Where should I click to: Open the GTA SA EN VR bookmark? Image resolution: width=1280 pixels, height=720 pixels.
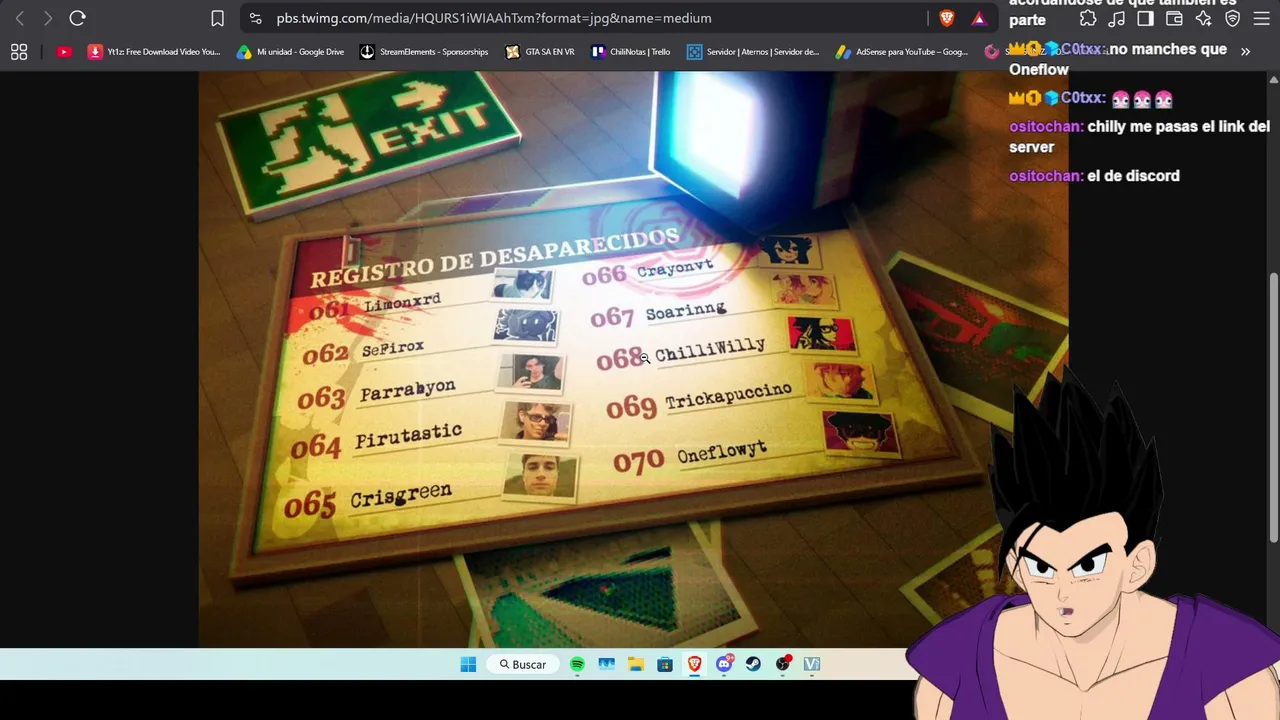click(x=540, y=52)
